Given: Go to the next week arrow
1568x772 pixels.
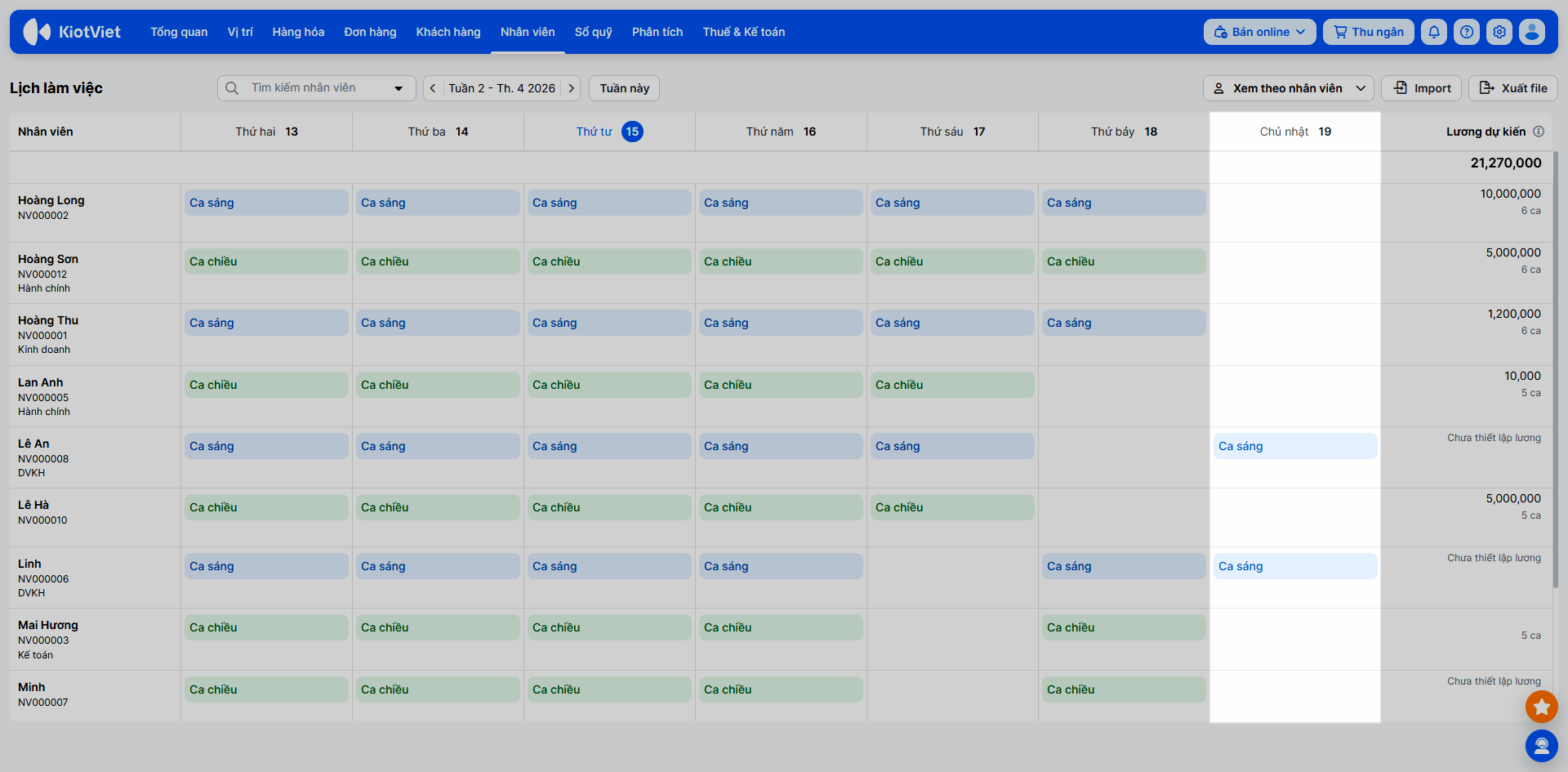Looking at the screenshot, I should pyautogui.click(x=572, y=88).
